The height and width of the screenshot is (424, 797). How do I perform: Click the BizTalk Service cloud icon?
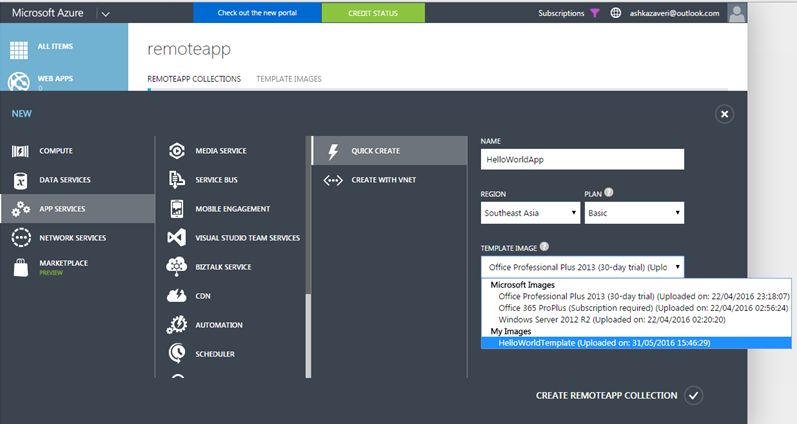tap(177, 267)
